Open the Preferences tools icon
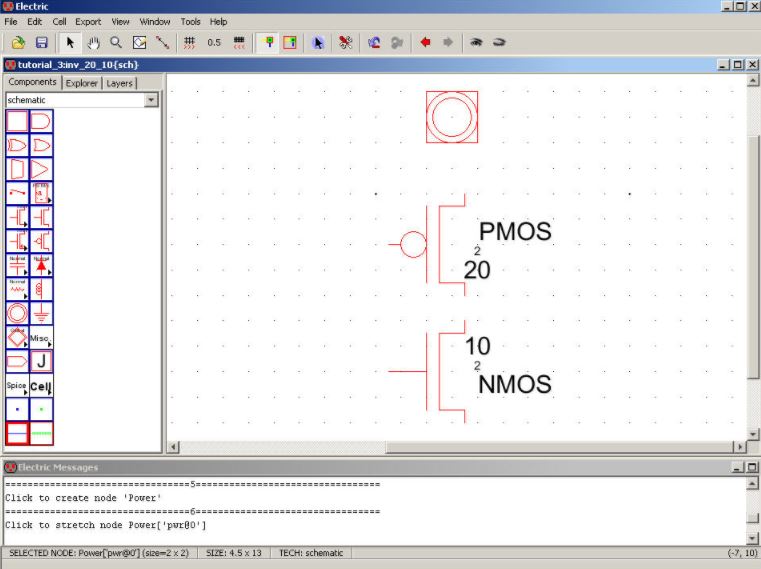This screenshot has width=761, height=569. [x=345, y=42]
